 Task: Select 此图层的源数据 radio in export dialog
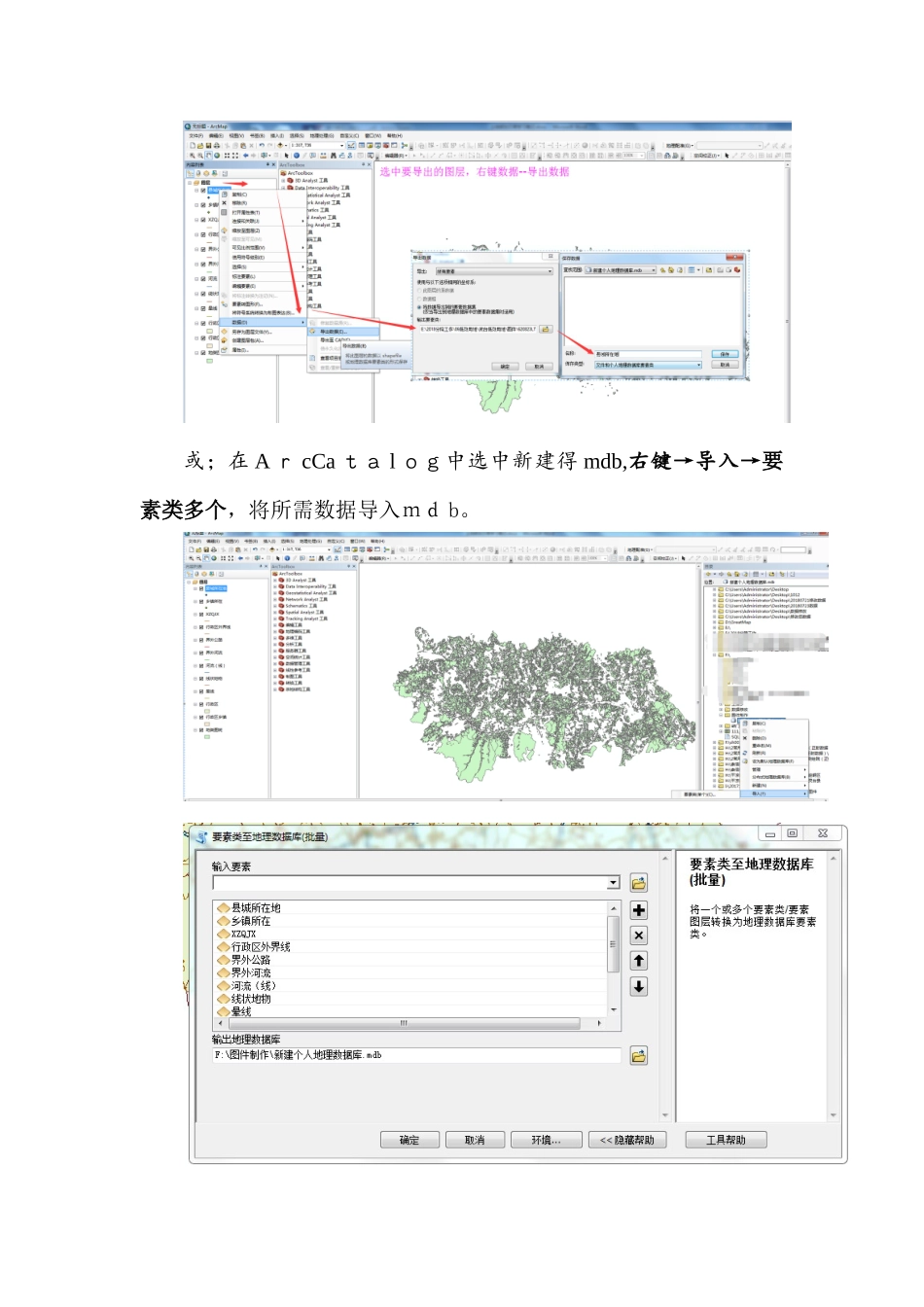420,290
